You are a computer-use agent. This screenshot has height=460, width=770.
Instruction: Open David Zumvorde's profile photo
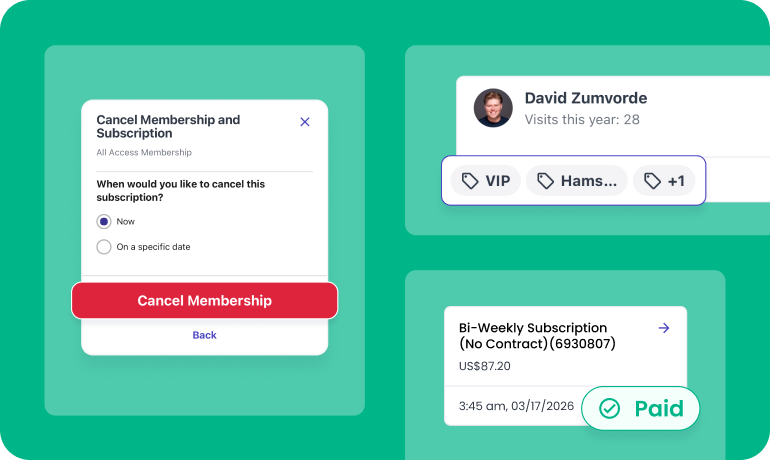(493, 108)
